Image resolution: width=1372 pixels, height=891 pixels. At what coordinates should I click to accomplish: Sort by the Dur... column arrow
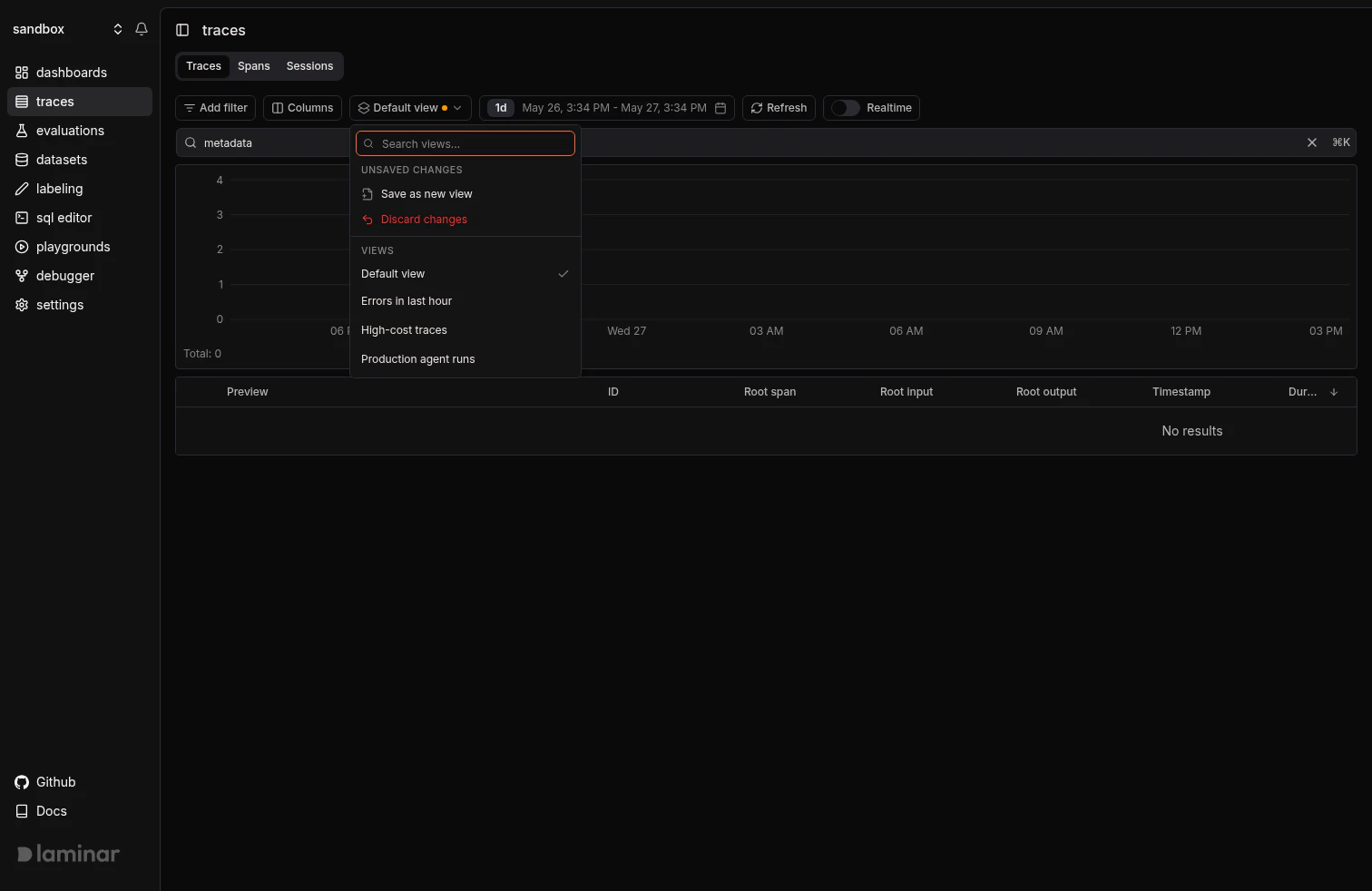[x=1334, y=392]
